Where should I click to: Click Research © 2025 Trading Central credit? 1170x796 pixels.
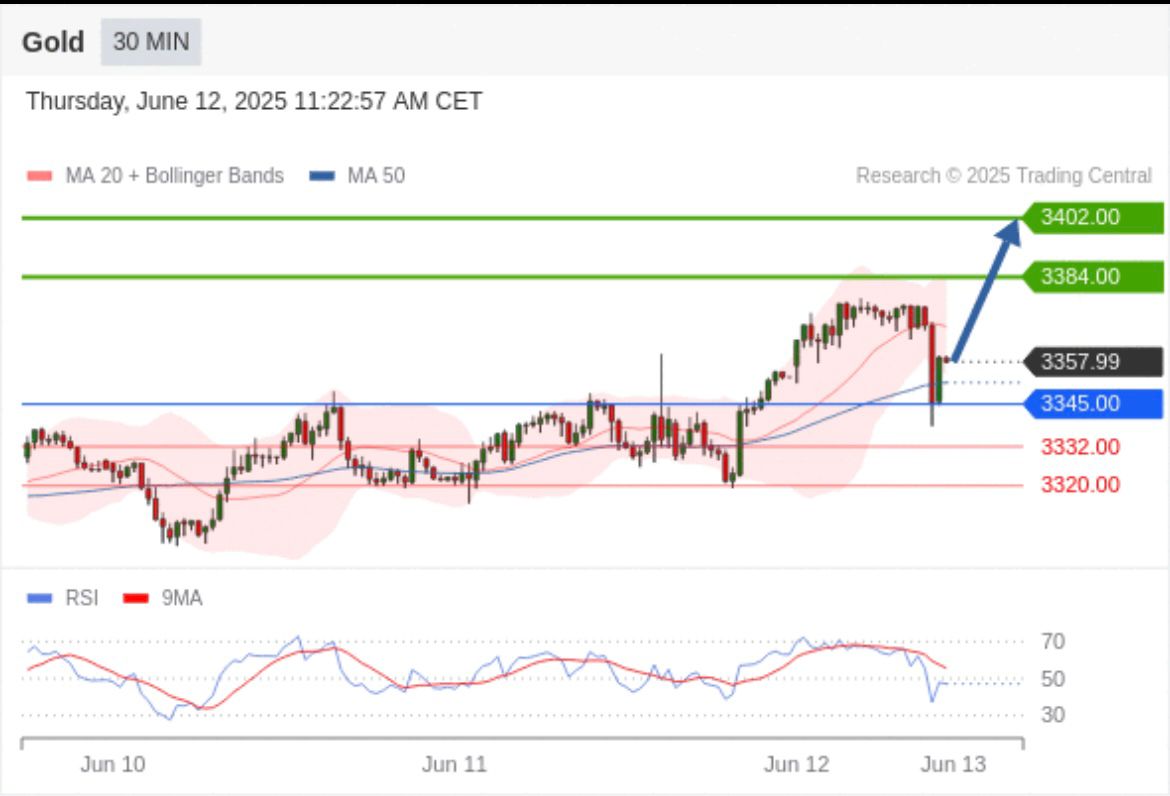click(x=1003, y=176)
